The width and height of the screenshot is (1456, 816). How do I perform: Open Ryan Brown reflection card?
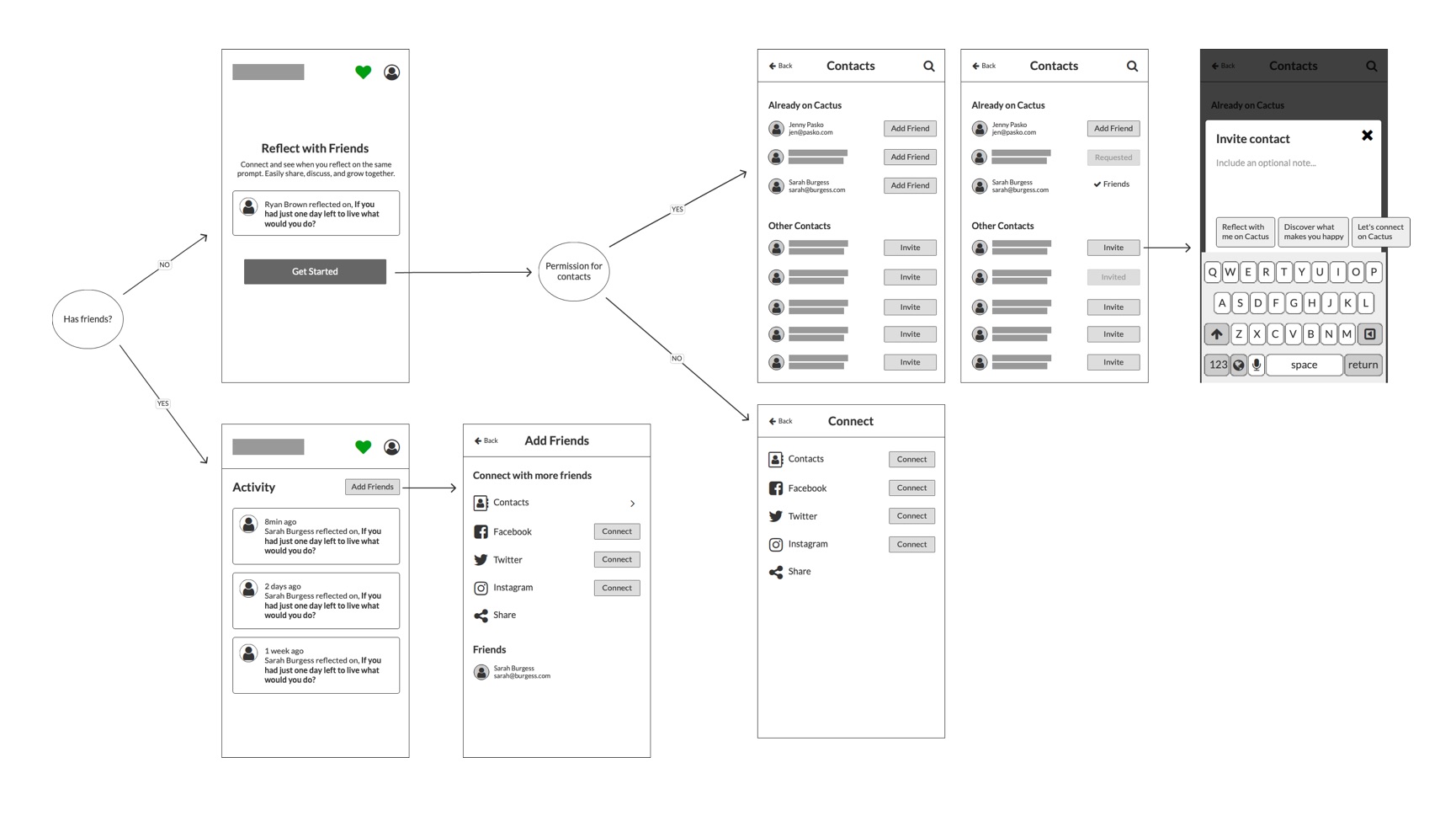pos(316,213)
